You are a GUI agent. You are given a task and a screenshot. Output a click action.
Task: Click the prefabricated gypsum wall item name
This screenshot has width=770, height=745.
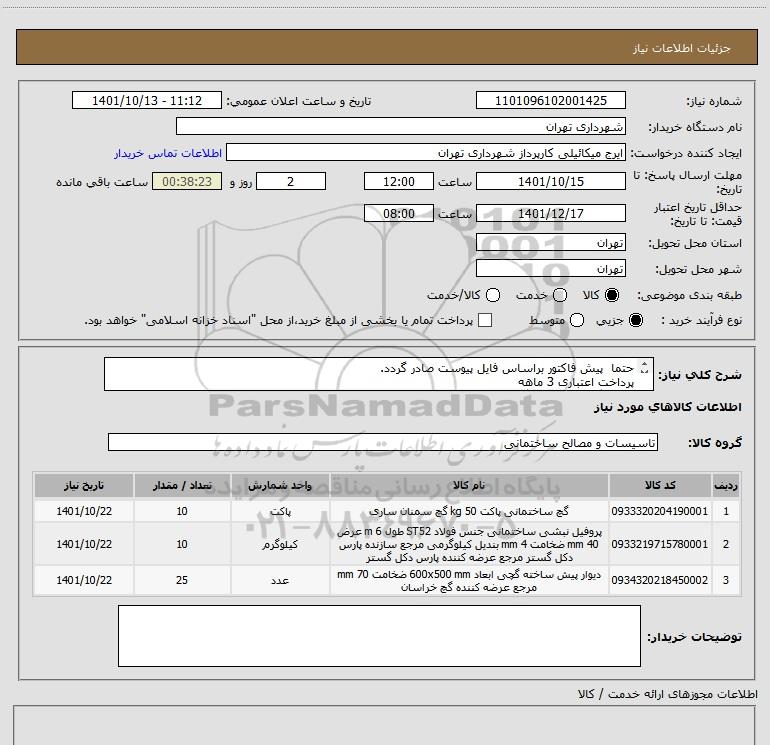pos(469,580)
